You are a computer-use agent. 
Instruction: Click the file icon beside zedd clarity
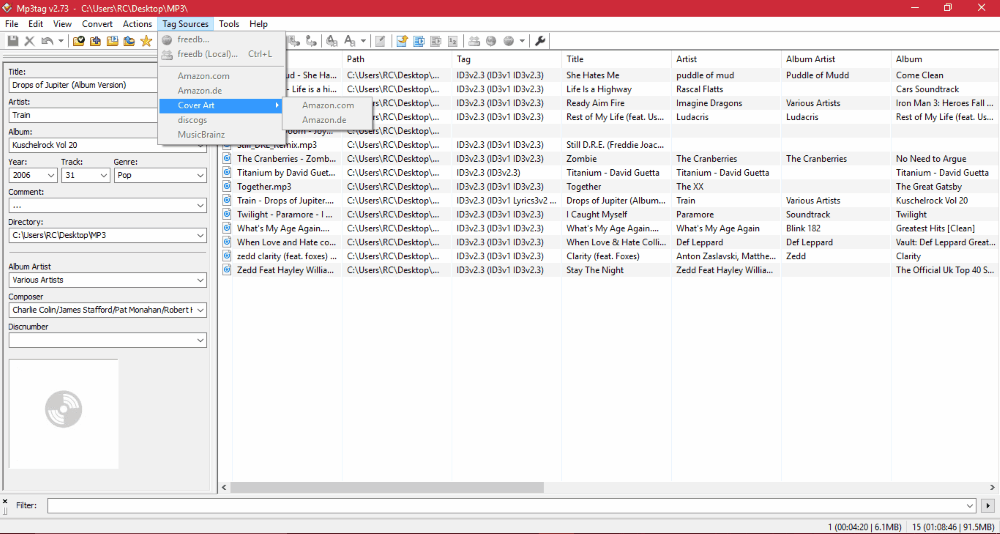click(x=226, y=256)
